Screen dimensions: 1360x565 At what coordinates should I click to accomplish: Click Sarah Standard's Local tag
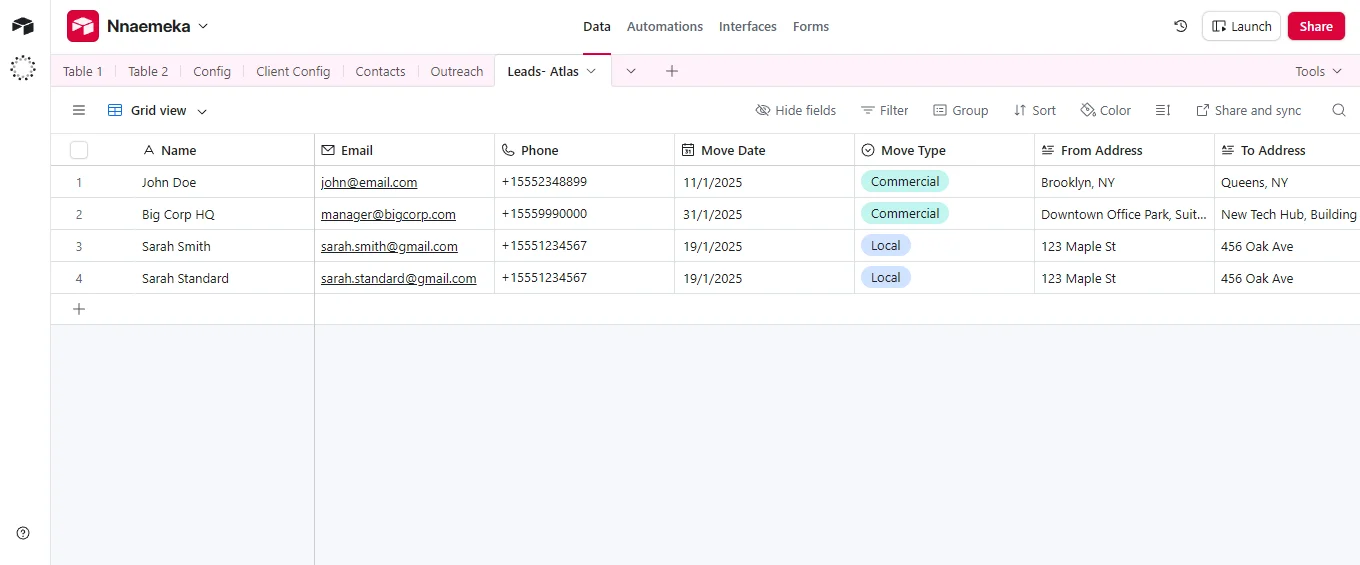886,278
